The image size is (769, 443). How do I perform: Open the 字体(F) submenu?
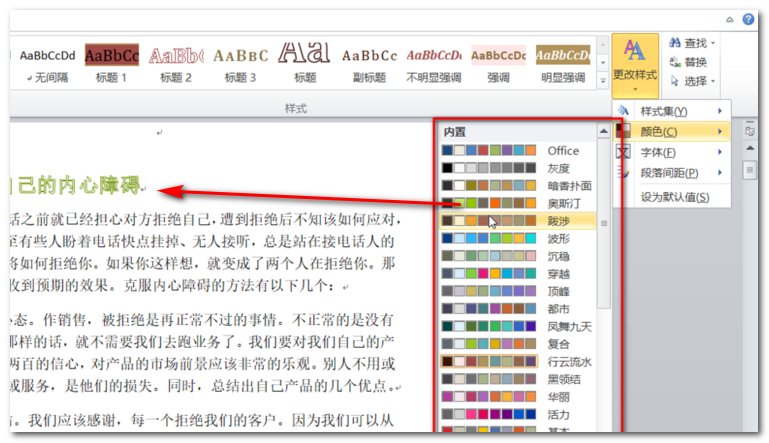click(x=671, y=152)
